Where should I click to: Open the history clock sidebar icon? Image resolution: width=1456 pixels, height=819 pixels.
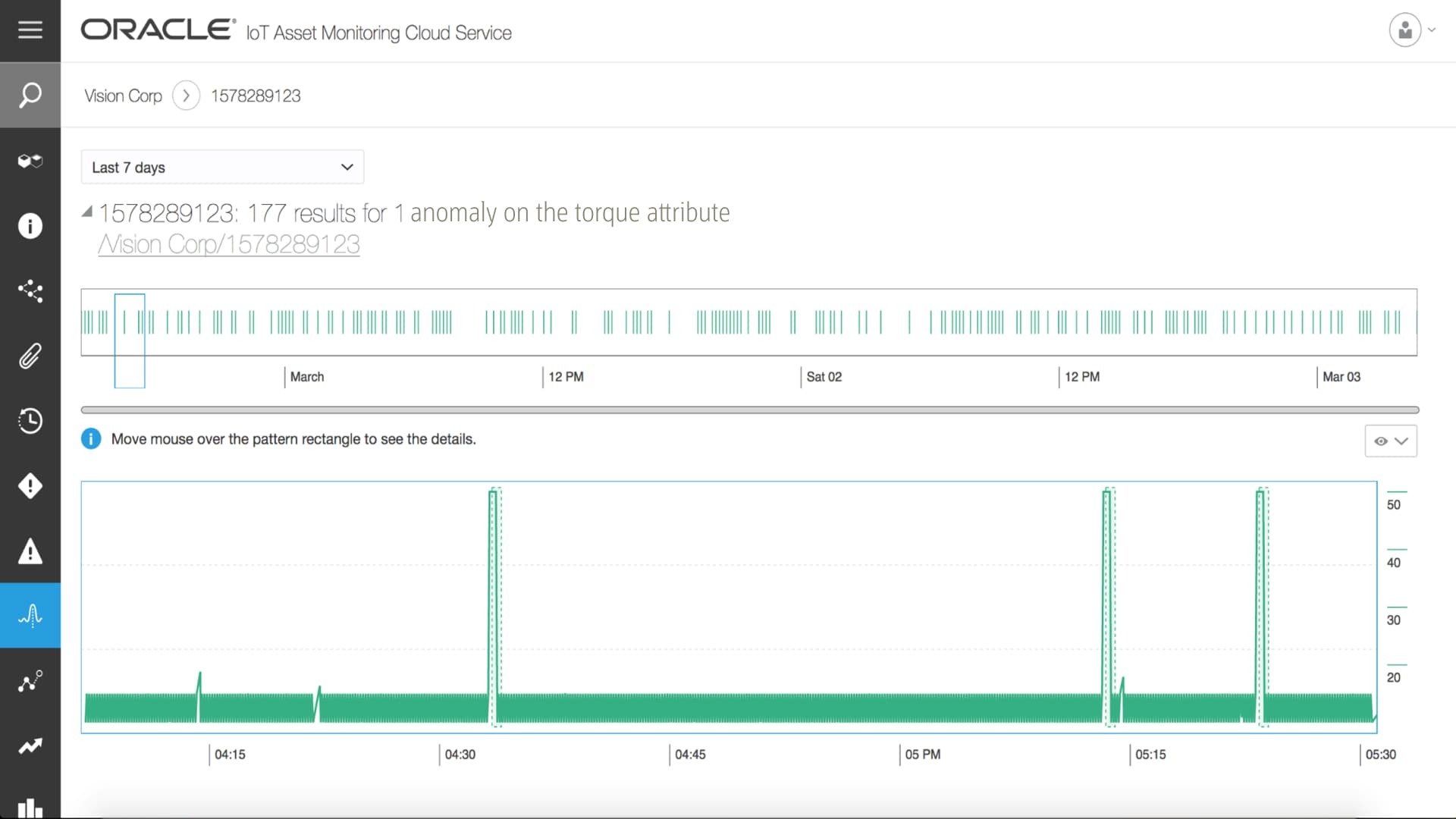(30, 421)
